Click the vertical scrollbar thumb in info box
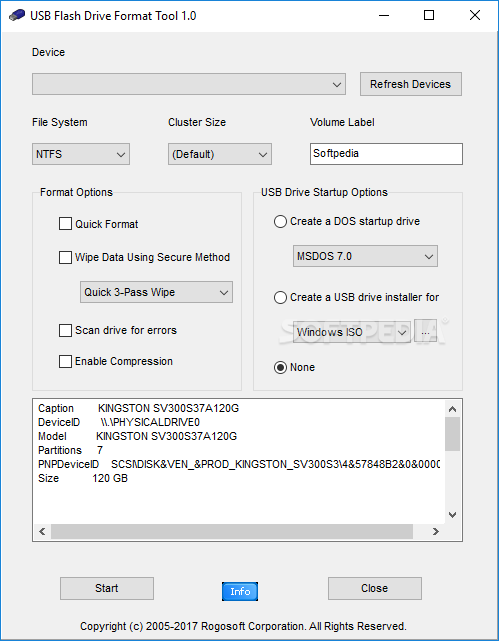This screenshot has height=641, width=499. (x=452, y=434)
